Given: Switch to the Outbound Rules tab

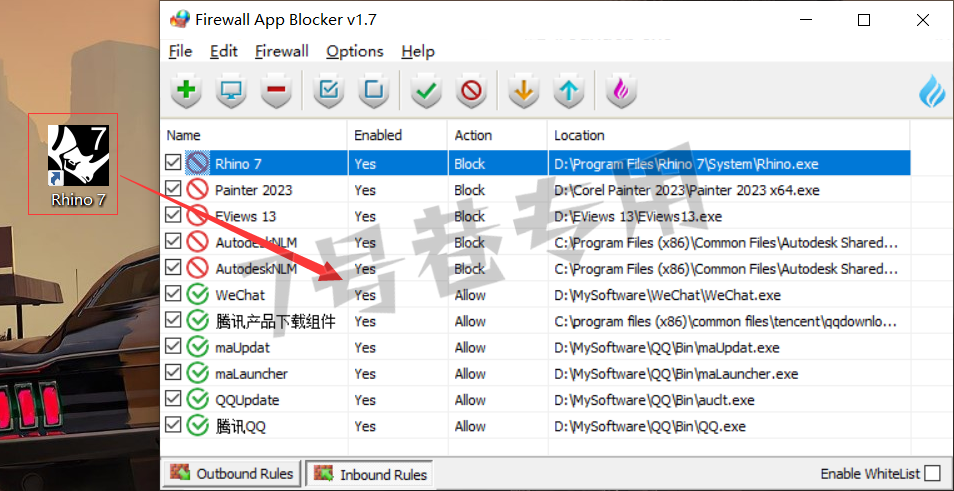Looking at the screenshot, I should click(x=231, y=473).
